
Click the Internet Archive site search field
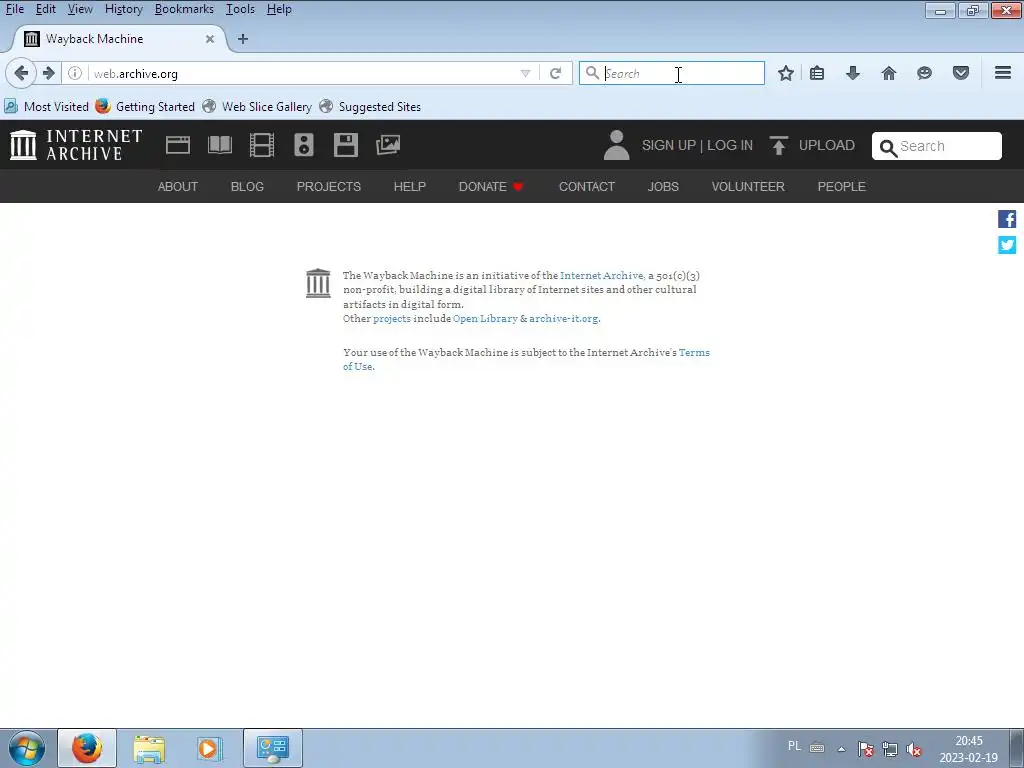tap(936, 146)
